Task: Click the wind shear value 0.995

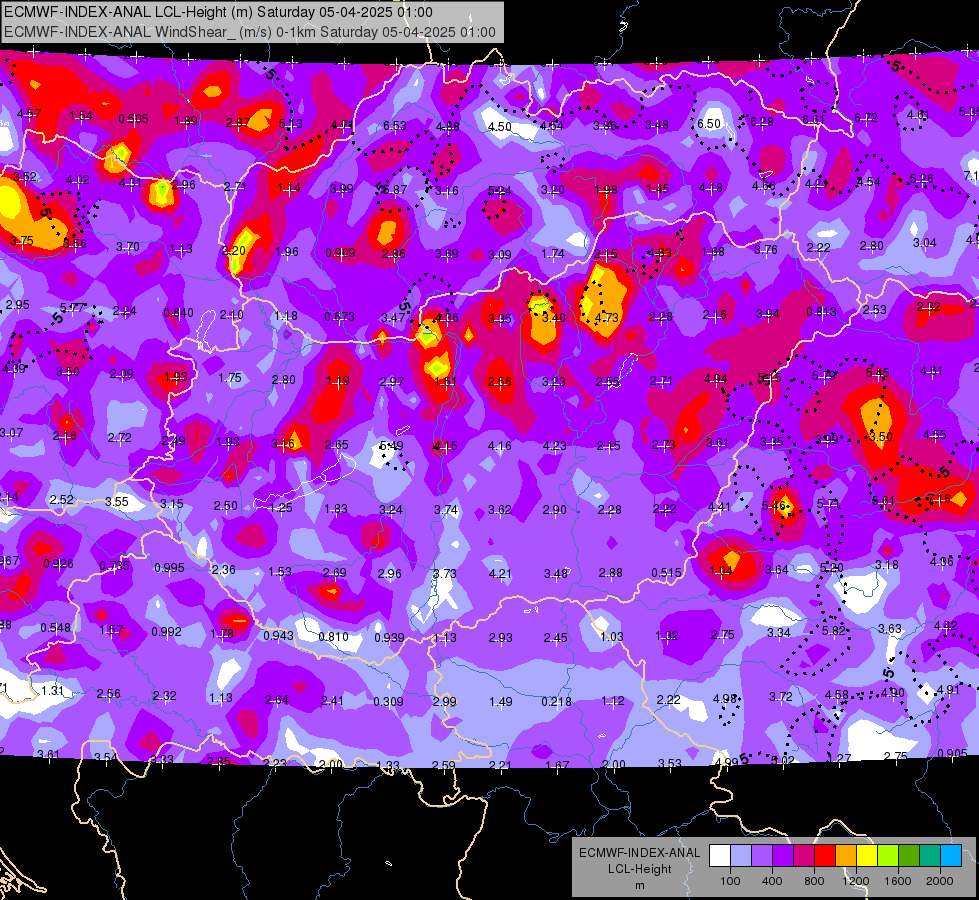Action: (x=169, y=568)
